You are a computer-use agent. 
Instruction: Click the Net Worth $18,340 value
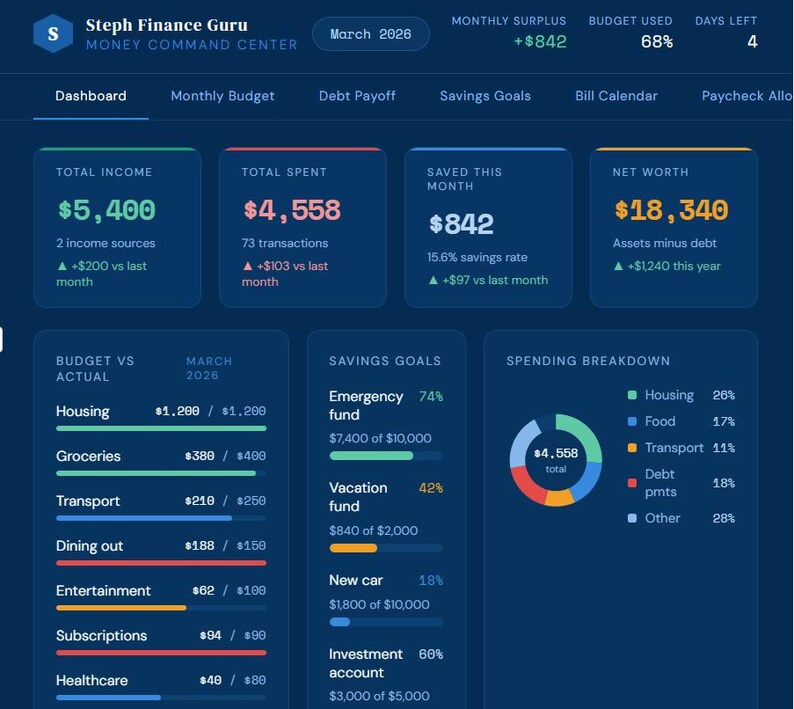point(671,210)
